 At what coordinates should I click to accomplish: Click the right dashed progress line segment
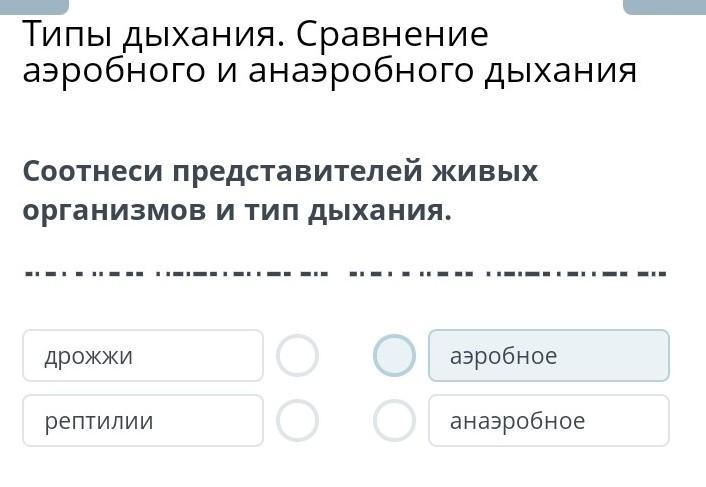pos(506,272)
